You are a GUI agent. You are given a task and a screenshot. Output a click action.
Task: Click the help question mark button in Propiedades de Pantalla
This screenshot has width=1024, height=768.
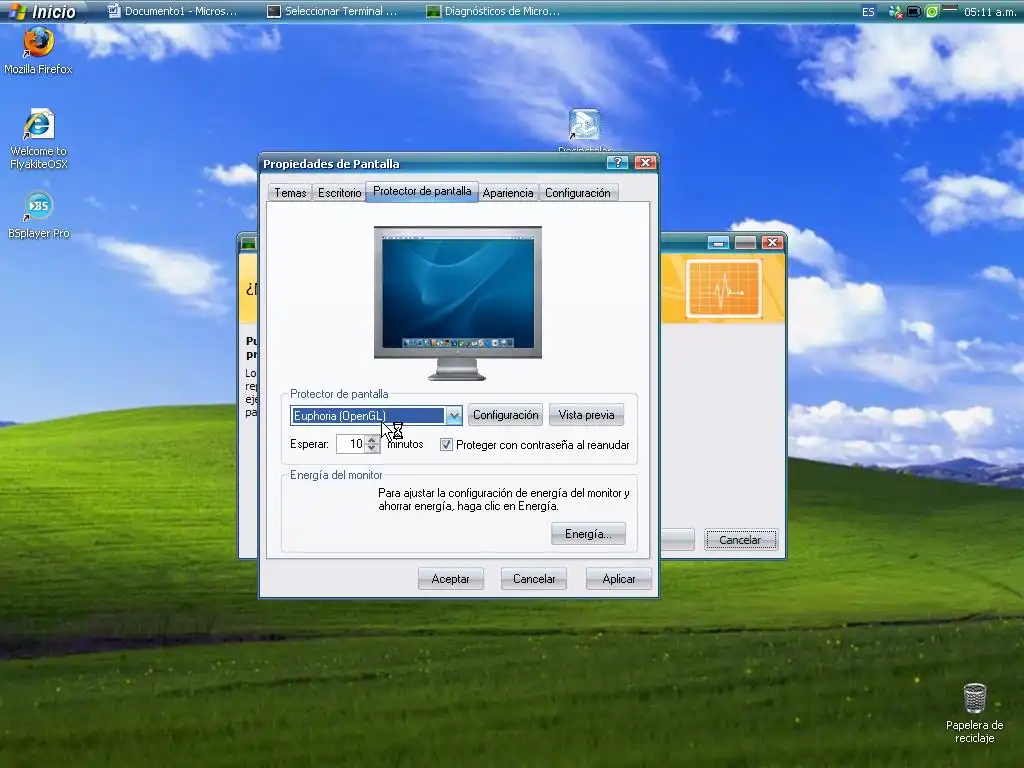[617, 163]
